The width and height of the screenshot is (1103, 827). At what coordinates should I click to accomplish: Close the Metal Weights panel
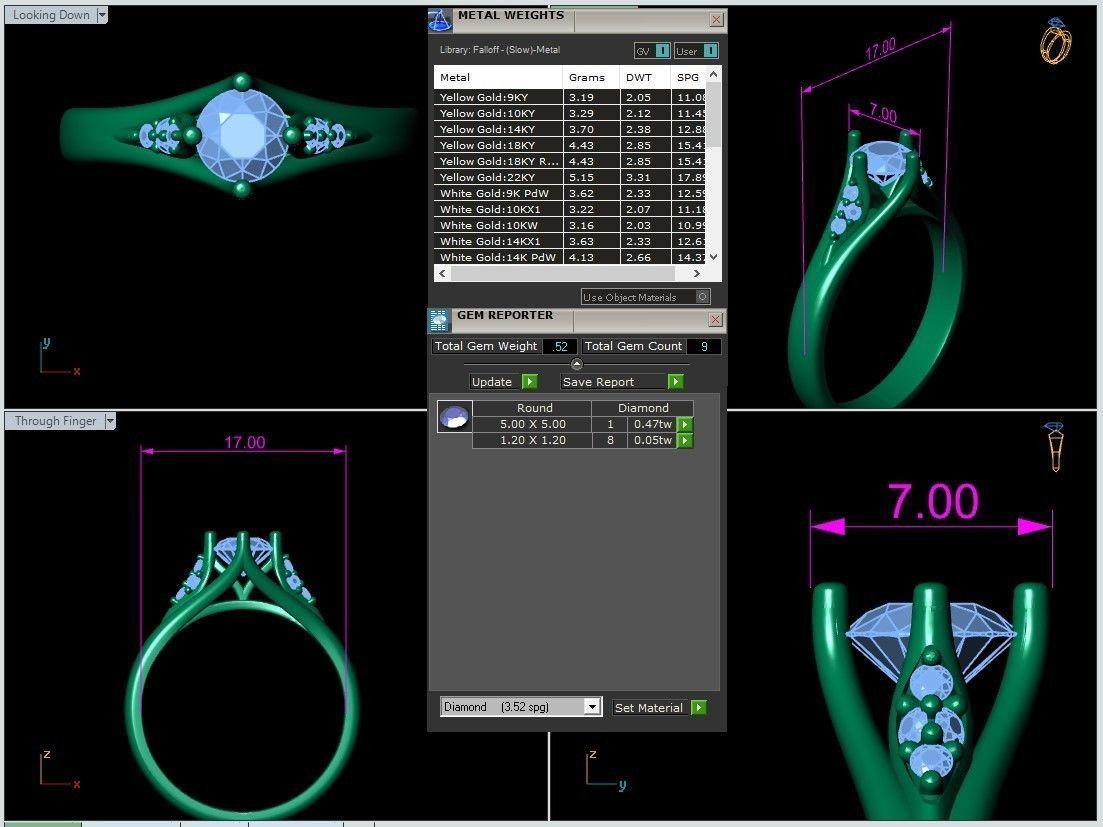pos(716,20)
